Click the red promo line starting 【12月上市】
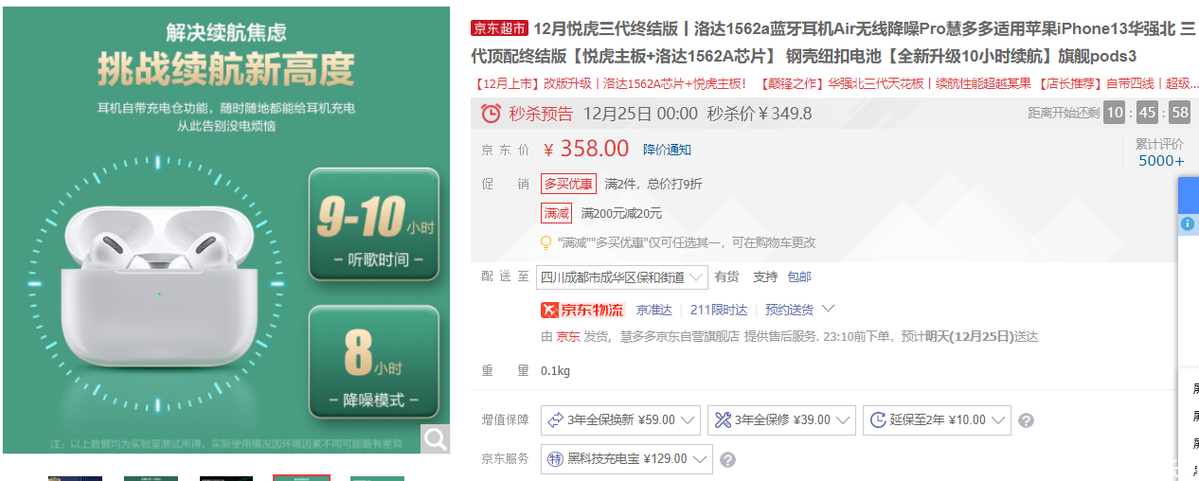1199x481 pixels. coord(835,83)
